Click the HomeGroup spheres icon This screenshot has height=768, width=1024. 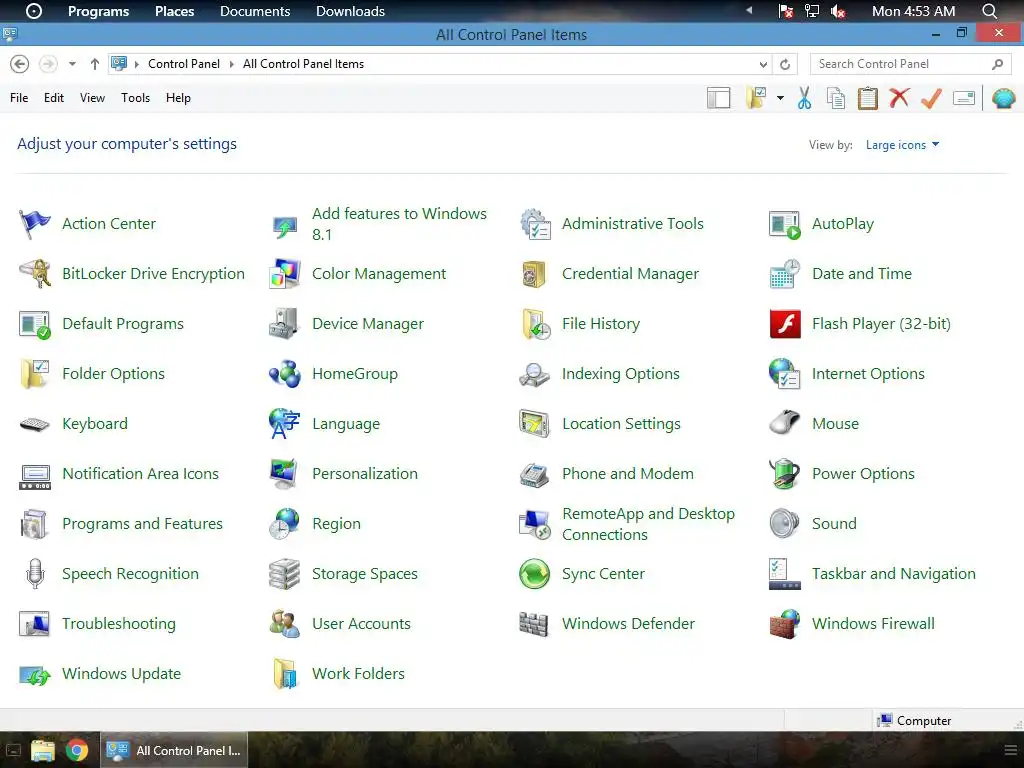285,374
